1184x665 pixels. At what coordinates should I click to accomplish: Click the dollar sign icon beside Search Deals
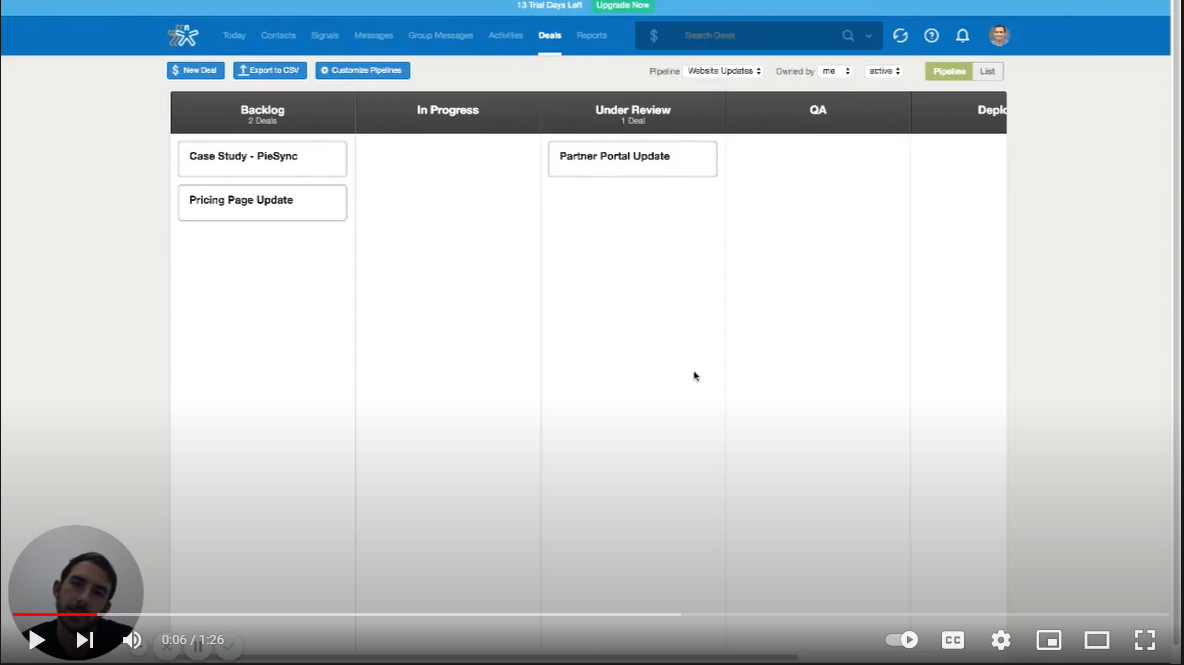coord(654,35)
